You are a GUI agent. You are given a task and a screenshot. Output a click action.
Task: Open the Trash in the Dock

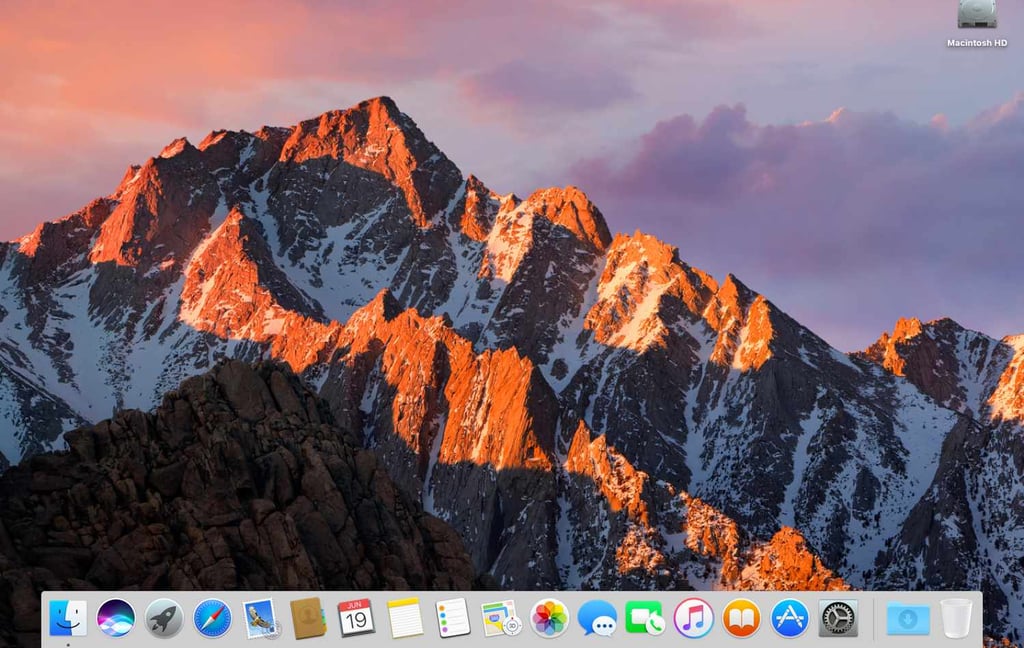coord(956,618)
